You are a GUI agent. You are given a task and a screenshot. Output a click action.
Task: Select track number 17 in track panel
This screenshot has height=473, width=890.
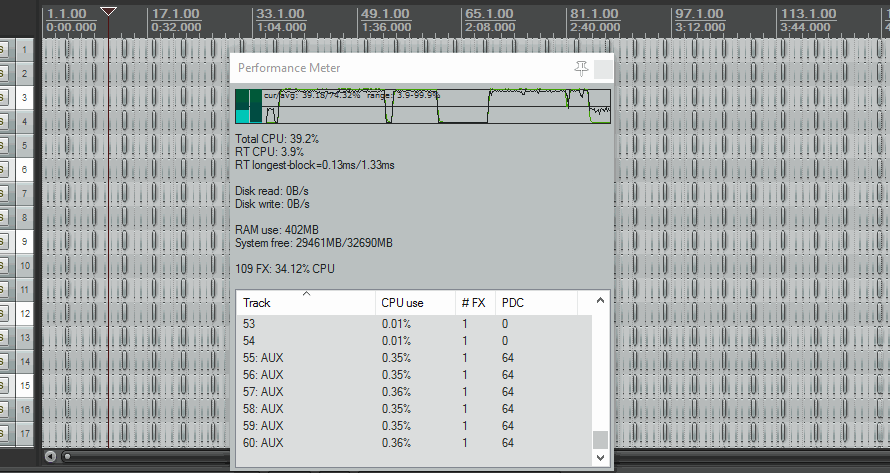[24, 433]
